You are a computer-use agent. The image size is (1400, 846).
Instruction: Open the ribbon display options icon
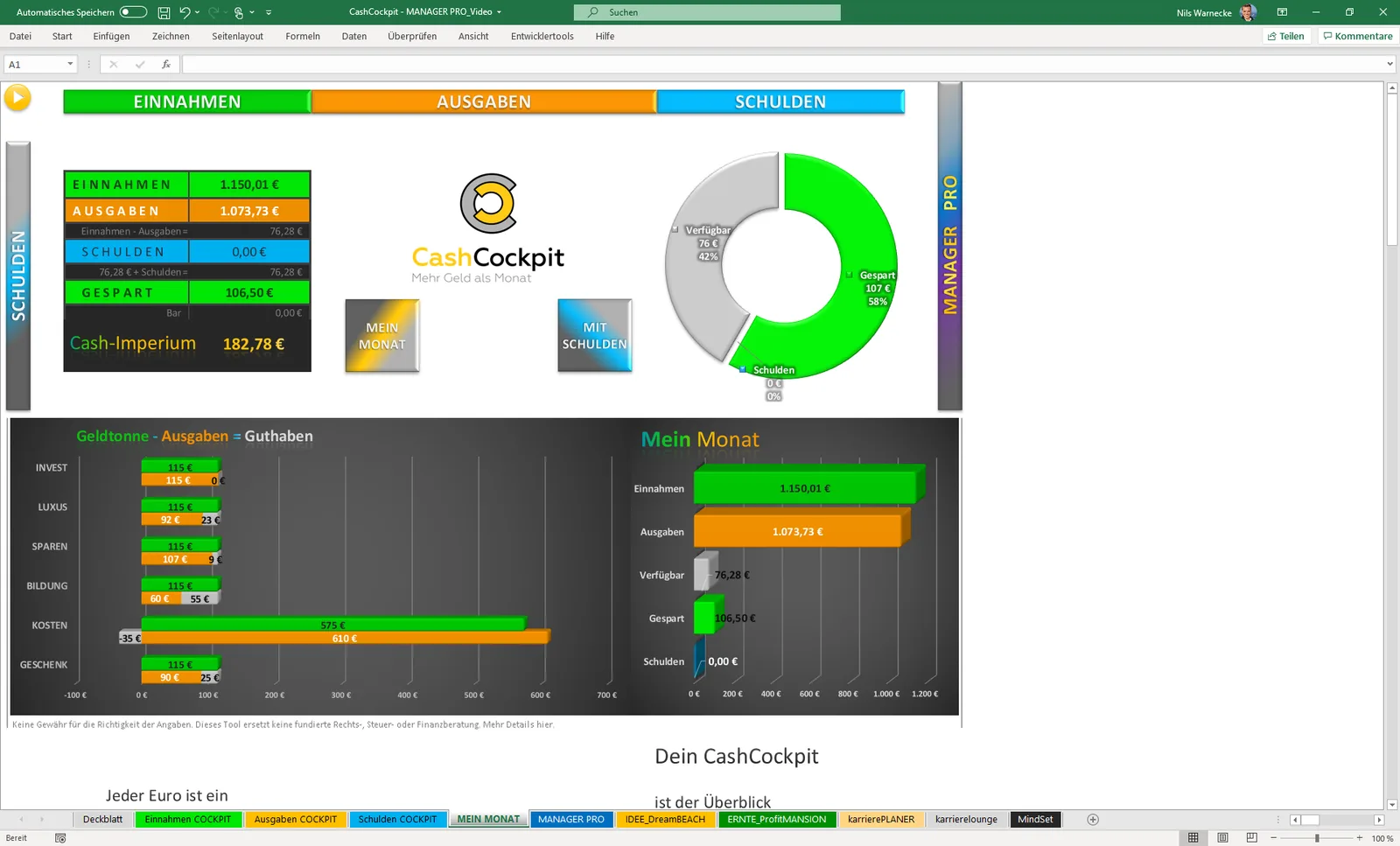click(1282, 12)
